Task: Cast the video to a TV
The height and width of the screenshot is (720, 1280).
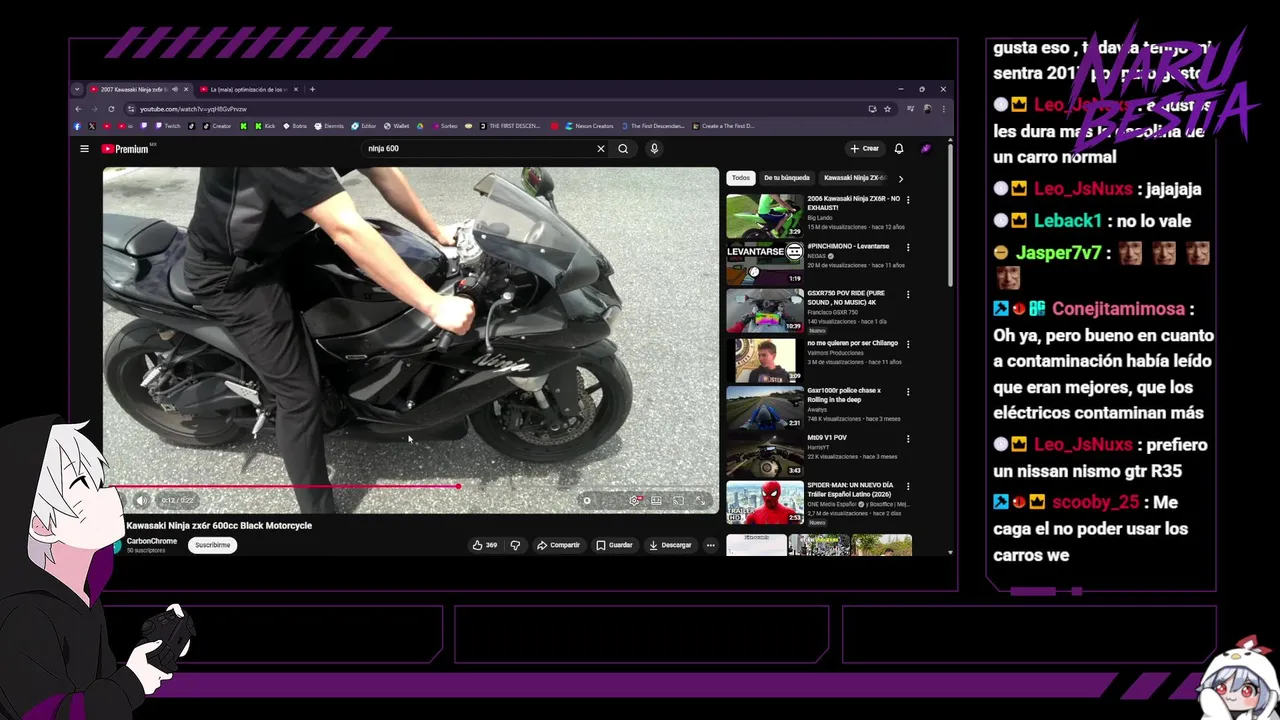Action: [678, 500]
